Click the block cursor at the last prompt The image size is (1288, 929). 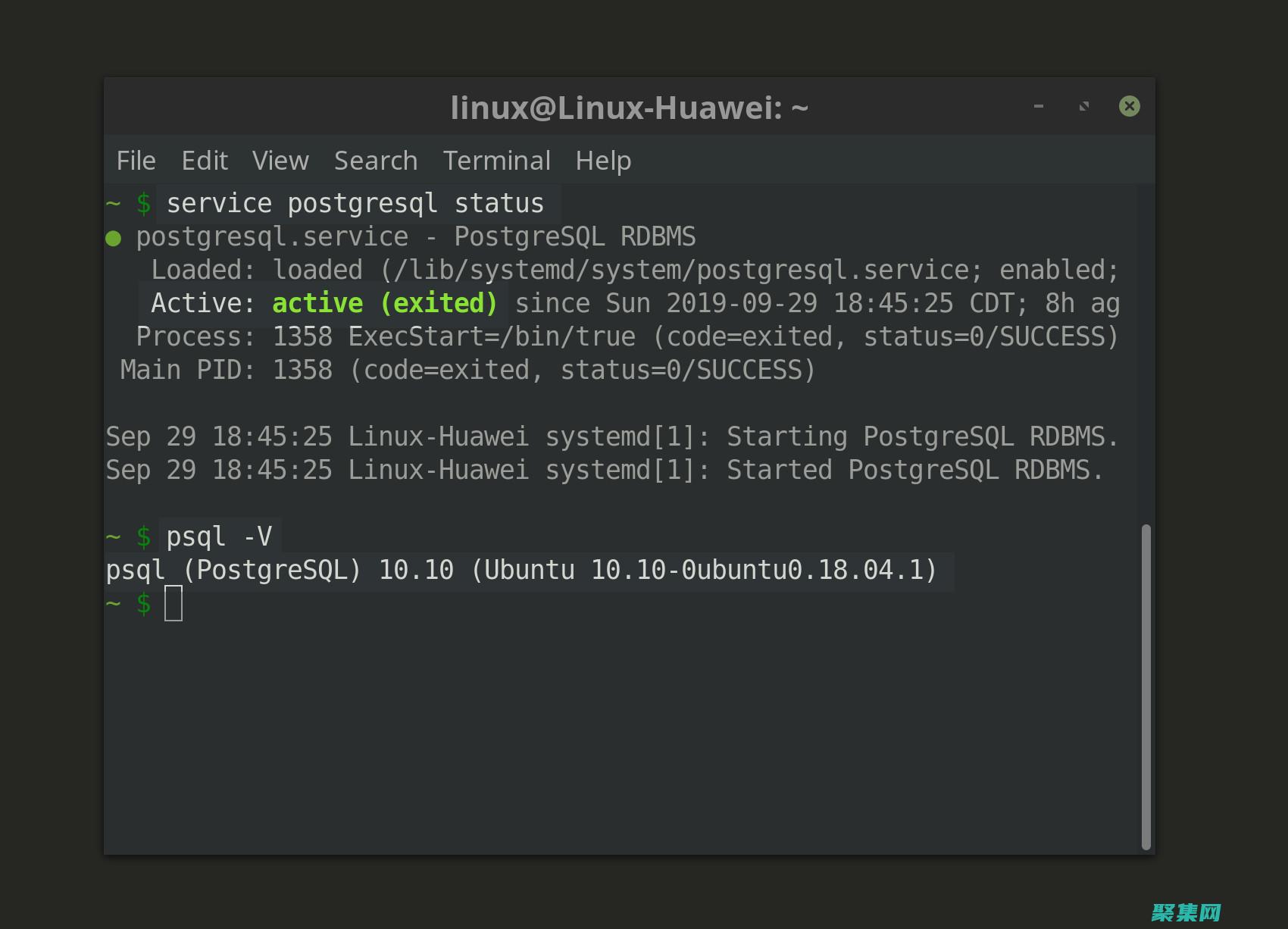click(x=174, y=603)
